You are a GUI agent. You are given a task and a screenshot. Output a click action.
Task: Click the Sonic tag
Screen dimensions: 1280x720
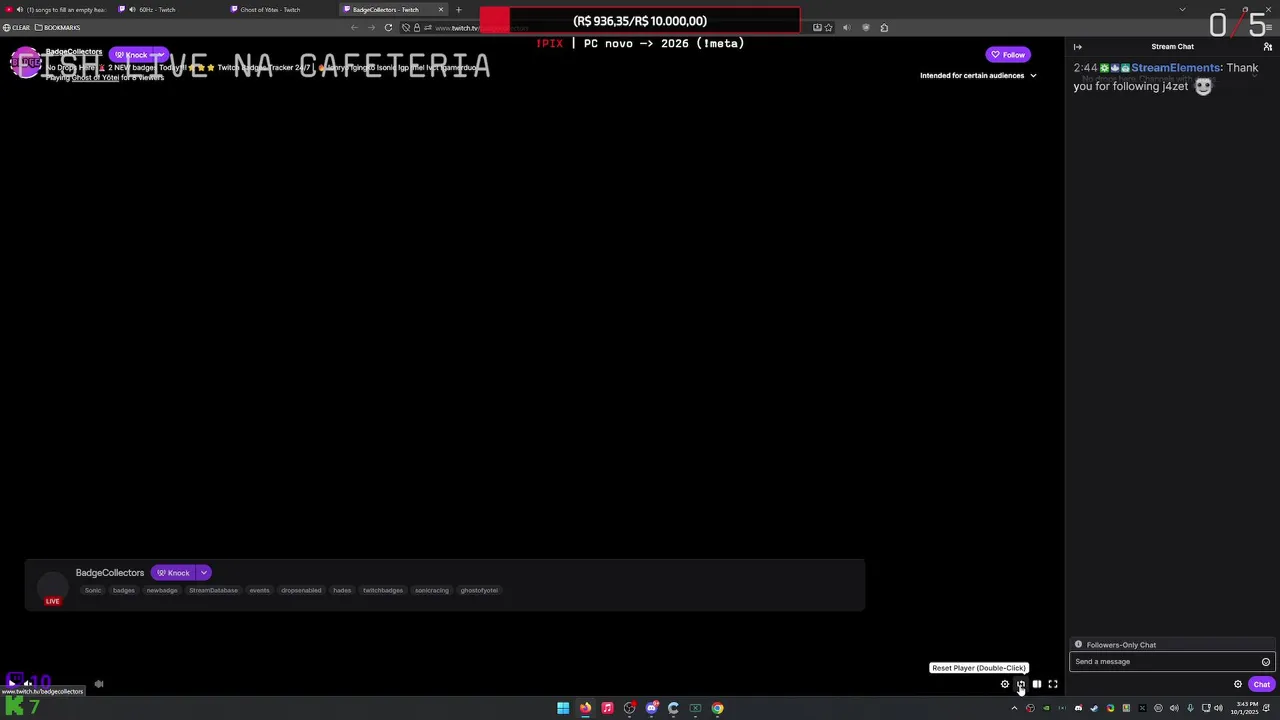93,590
